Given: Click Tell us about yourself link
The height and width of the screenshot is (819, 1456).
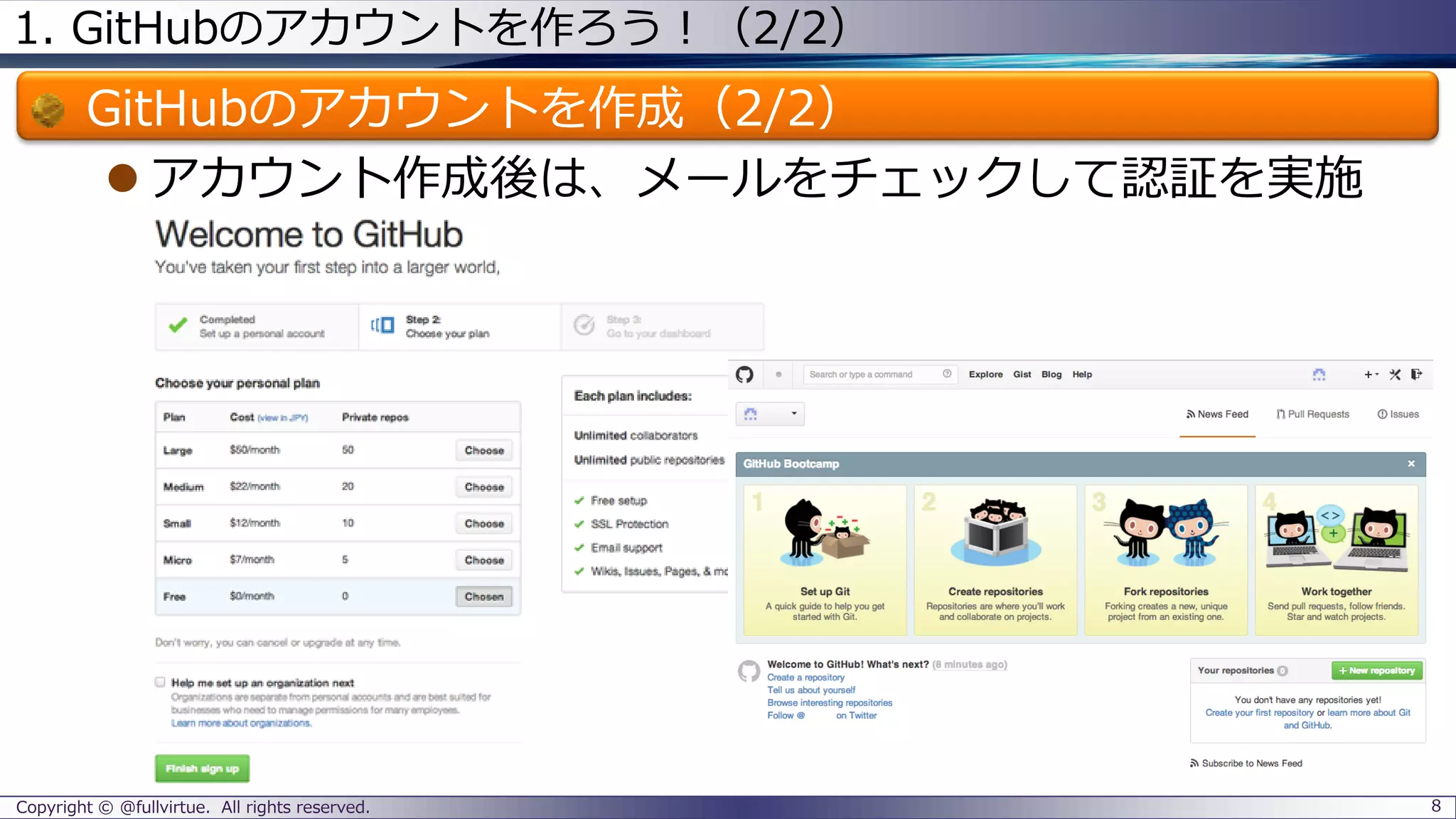Looking at the screenshot, I should click(811, 690).
